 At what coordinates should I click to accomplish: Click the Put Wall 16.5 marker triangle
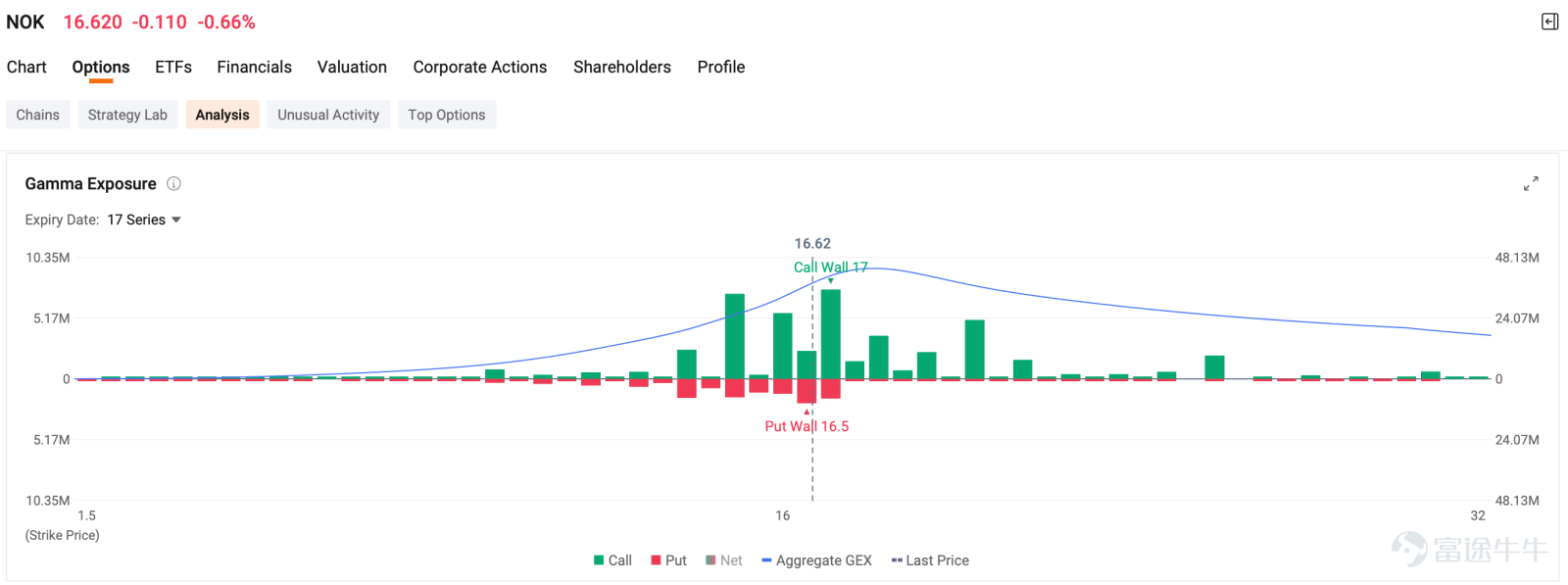coord(808,412)
